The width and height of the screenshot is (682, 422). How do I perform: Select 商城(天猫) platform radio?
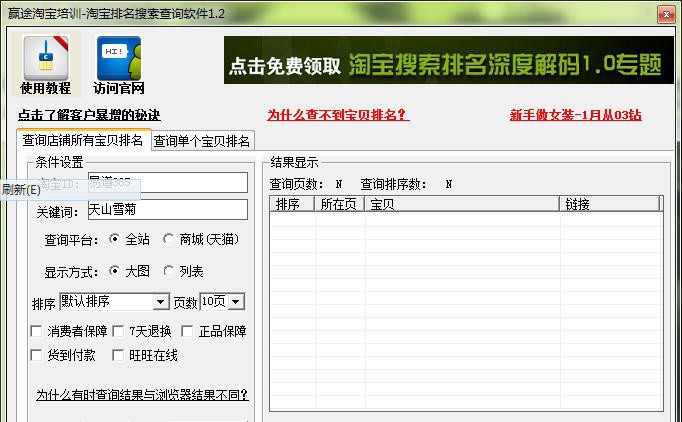click(x=168, y=239)
